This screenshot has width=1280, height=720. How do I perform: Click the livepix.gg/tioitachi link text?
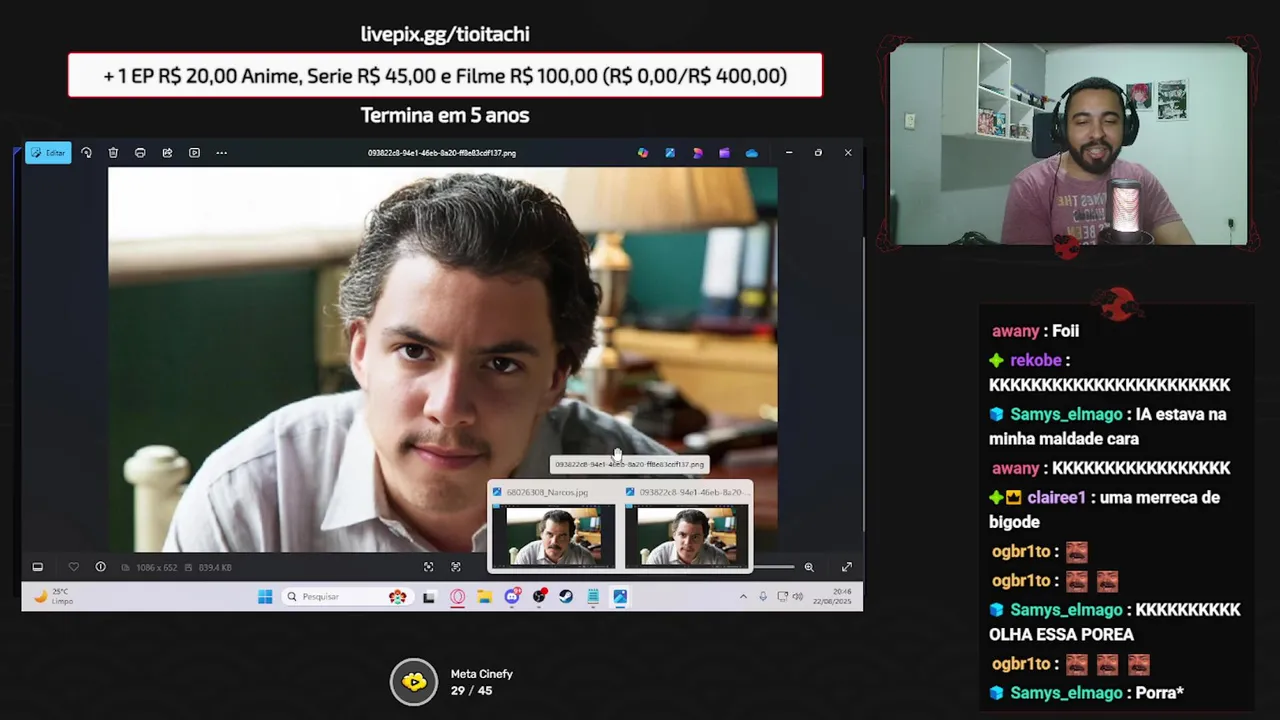coord(445,34)
